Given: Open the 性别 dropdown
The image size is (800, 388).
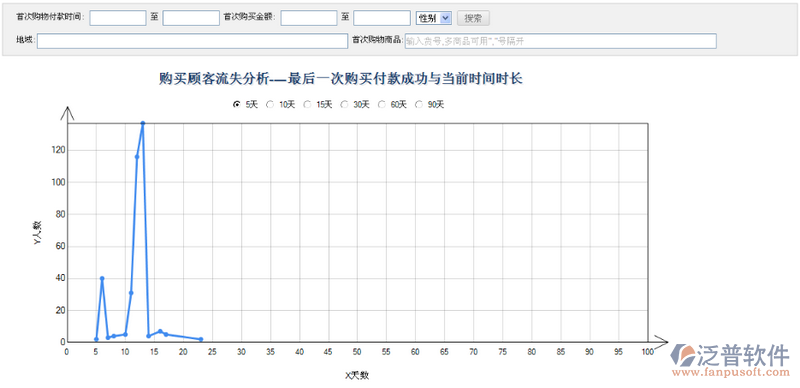Looking at the screenshot, I should click(x=434, y=18).
